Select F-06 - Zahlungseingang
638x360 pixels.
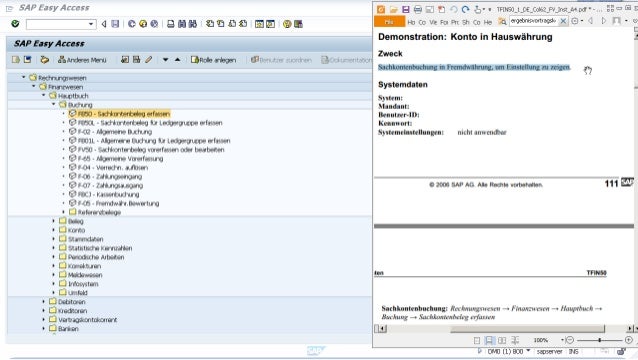[110, 177]
